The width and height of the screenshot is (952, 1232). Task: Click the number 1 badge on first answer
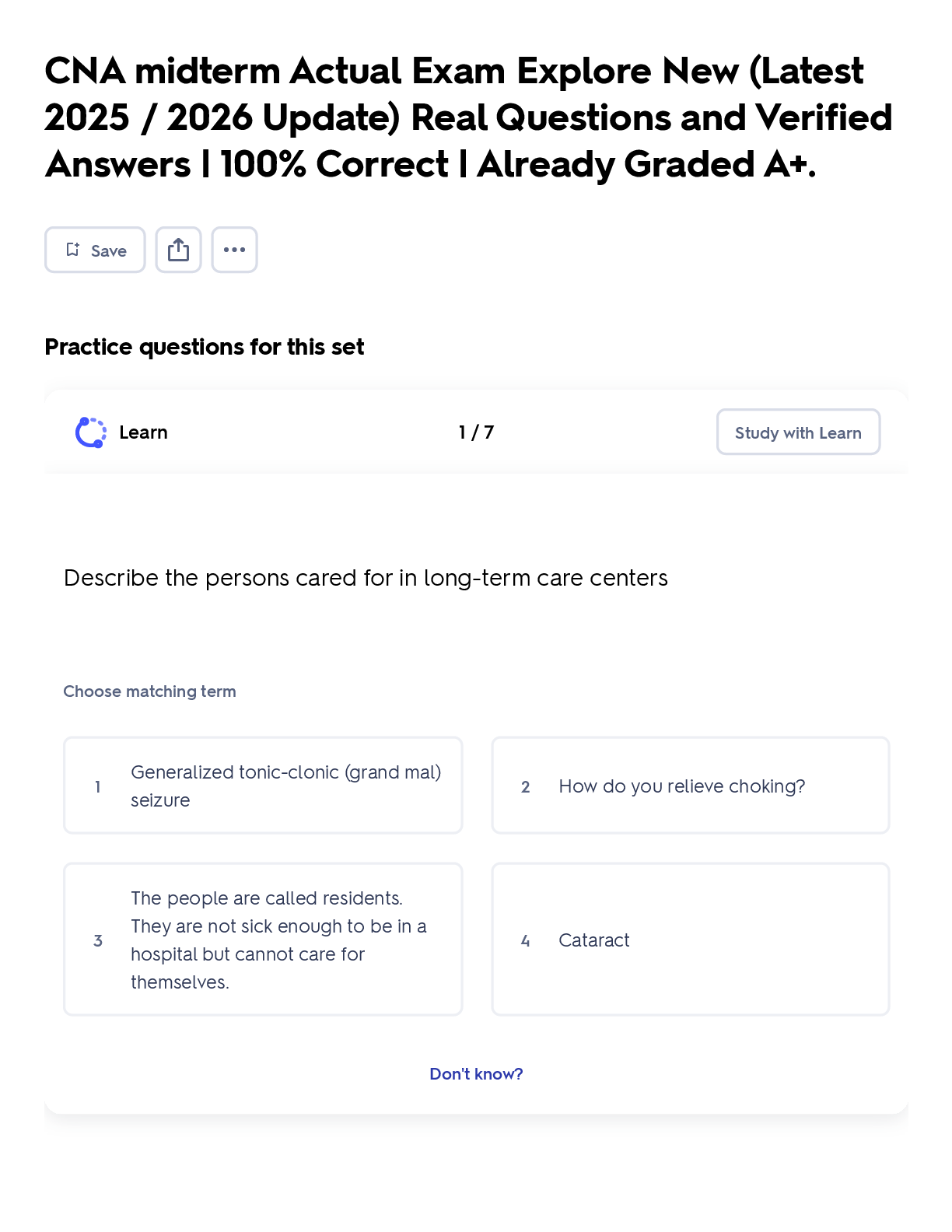point(98,786)
